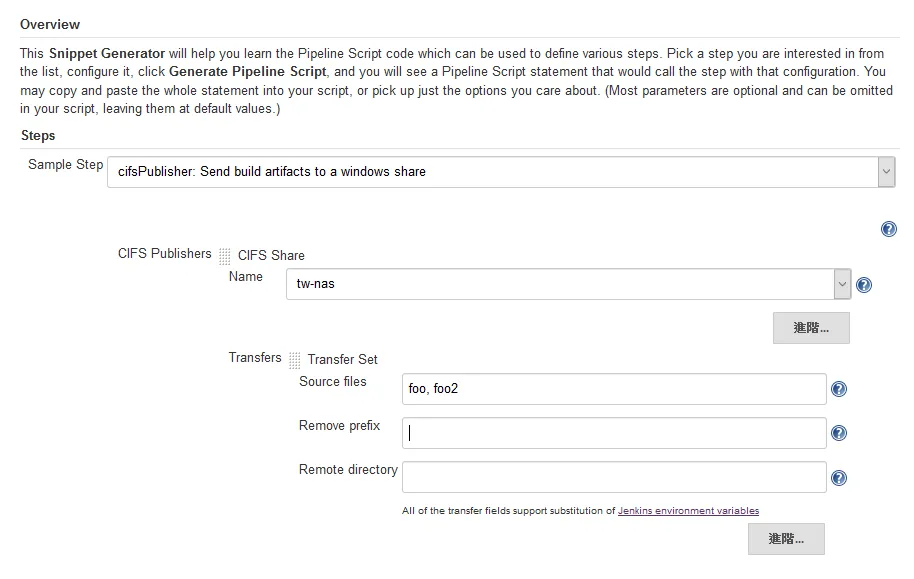Image resolution: width=914 pixels, height=579 pixels.
Task: Focus the Source files input field
Action: point(613,389)
